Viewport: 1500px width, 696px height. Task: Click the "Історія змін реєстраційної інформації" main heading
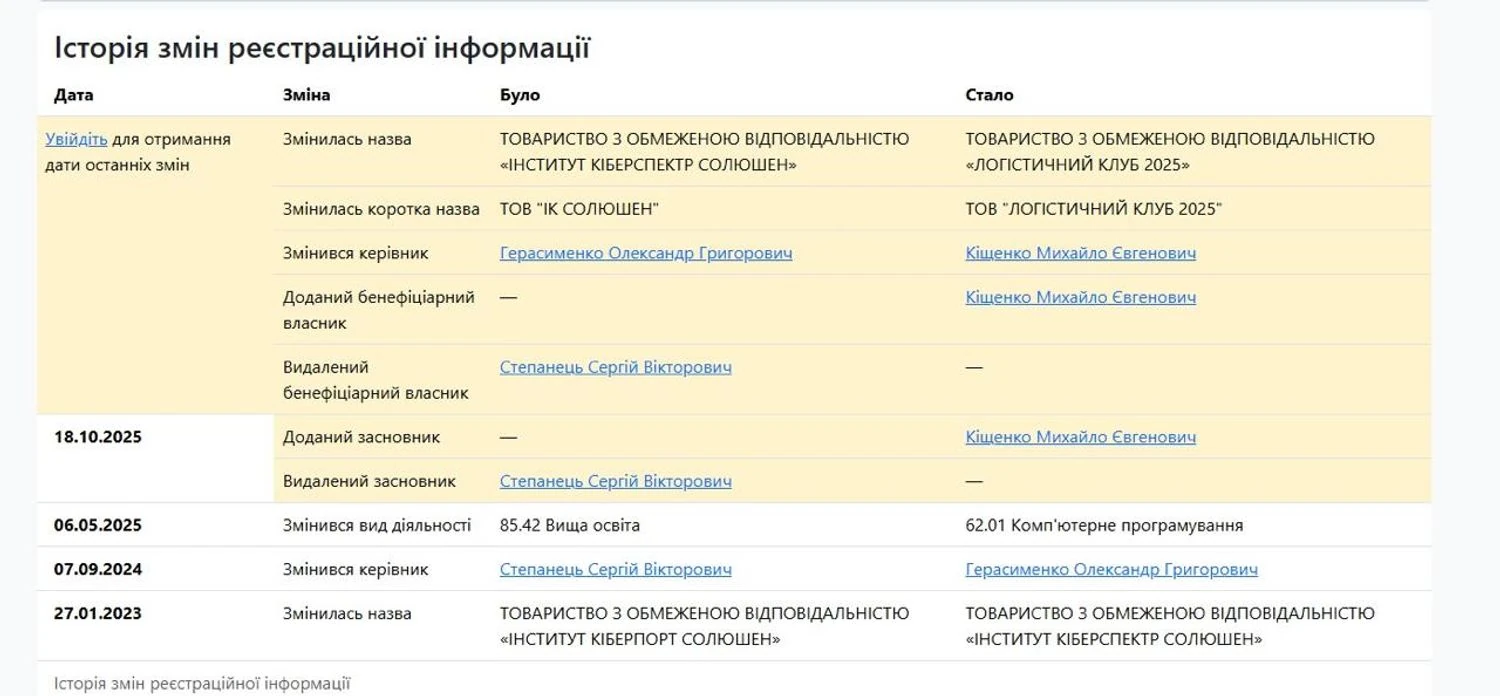click(x=321, y=47)
